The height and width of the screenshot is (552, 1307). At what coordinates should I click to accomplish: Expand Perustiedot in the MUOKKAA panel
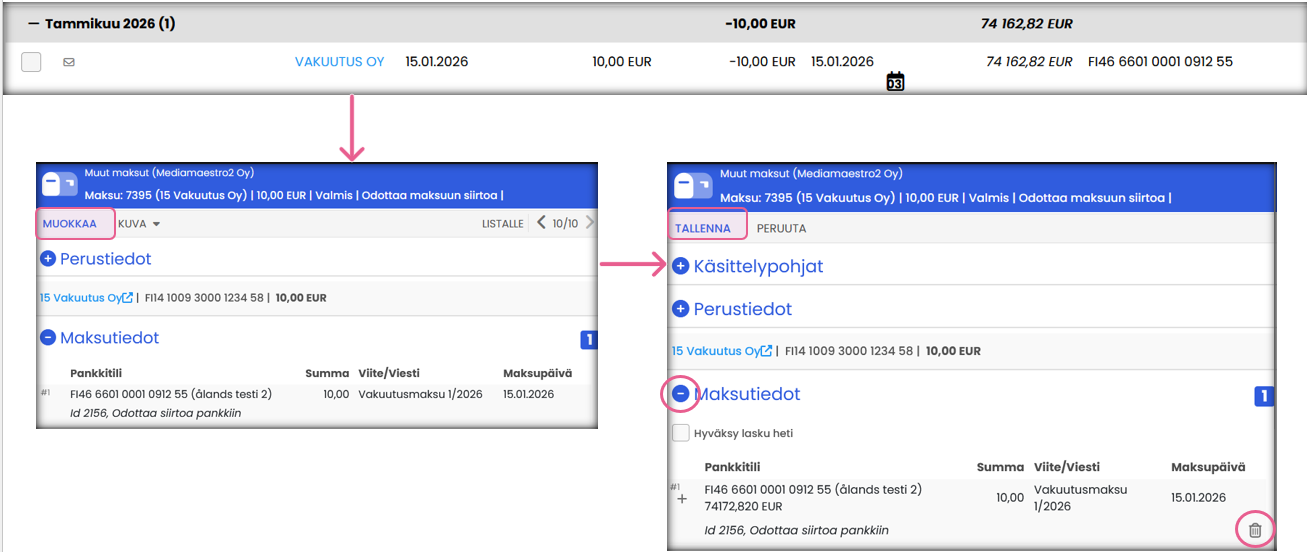click(x=48, y=259)
